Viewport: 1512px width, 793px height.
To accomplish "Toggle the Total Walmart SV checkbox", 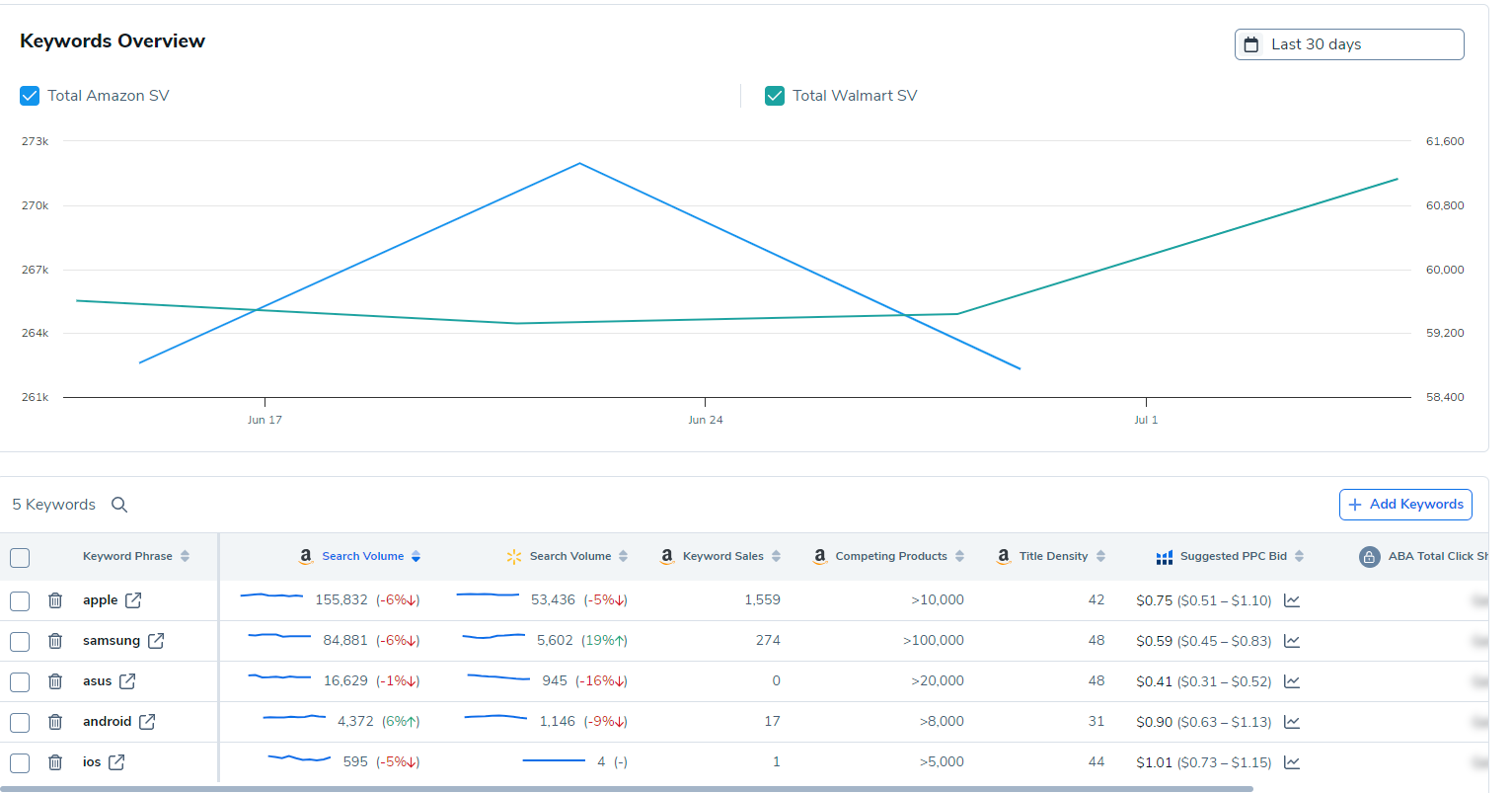I will tap(775, 96).
